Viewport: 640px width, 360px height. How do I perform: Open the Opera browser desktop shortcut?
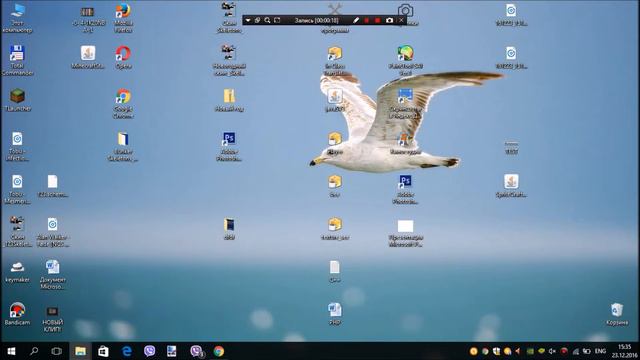click(x=123, y=57)
